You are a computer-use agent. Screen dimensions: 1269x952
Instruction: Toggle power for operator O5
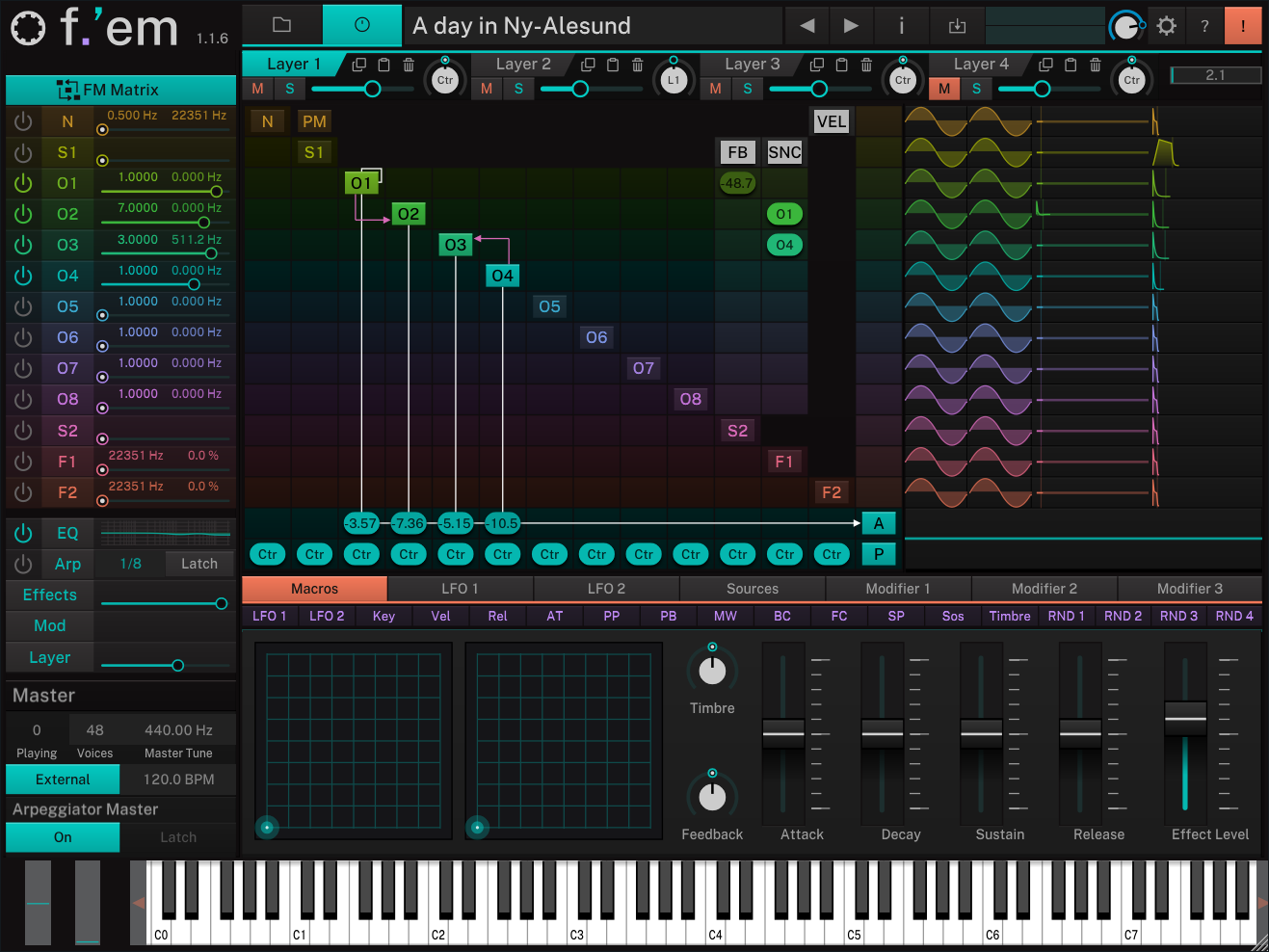click(x=23, y=306)
